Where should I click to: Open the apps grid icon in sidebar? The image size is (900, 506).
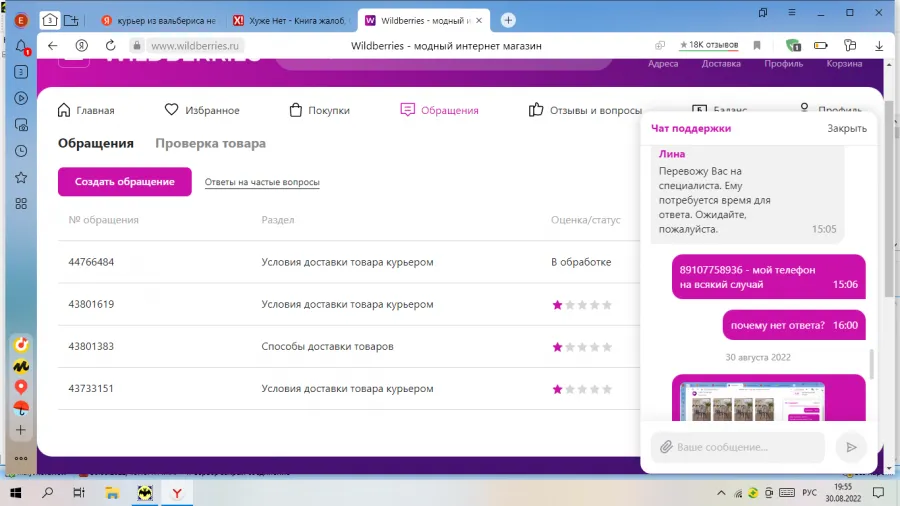point(21,204)
